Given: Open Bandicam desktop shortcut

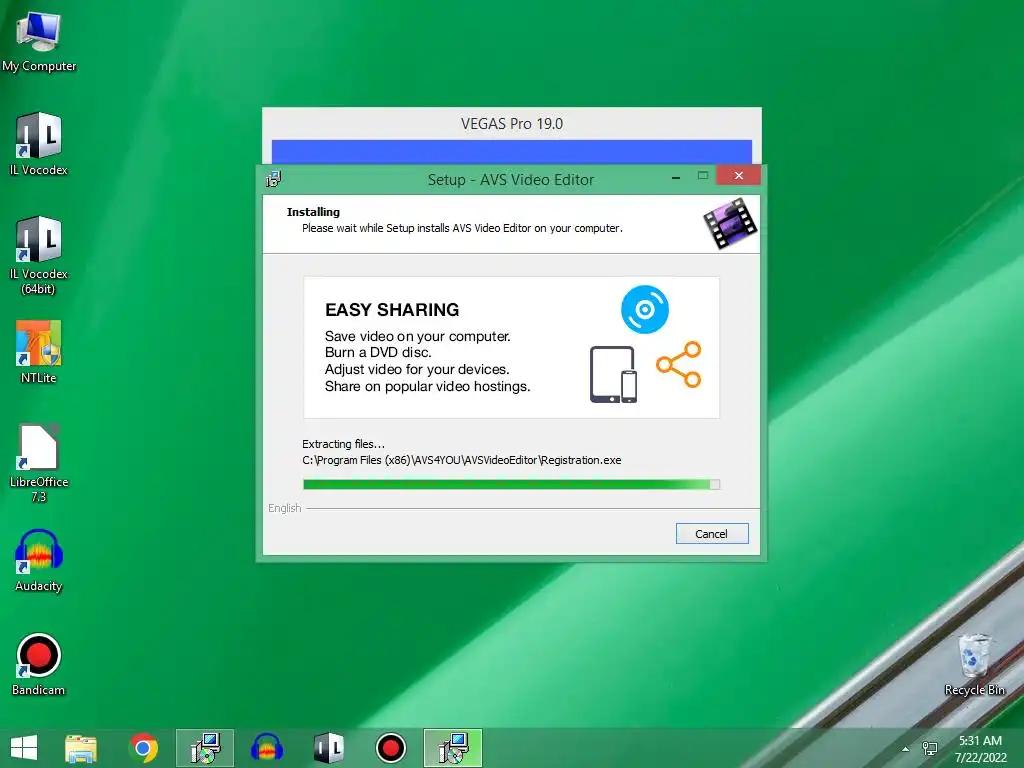Looking at the screenshot, I should pyautogui.click(x=39, y=664).
